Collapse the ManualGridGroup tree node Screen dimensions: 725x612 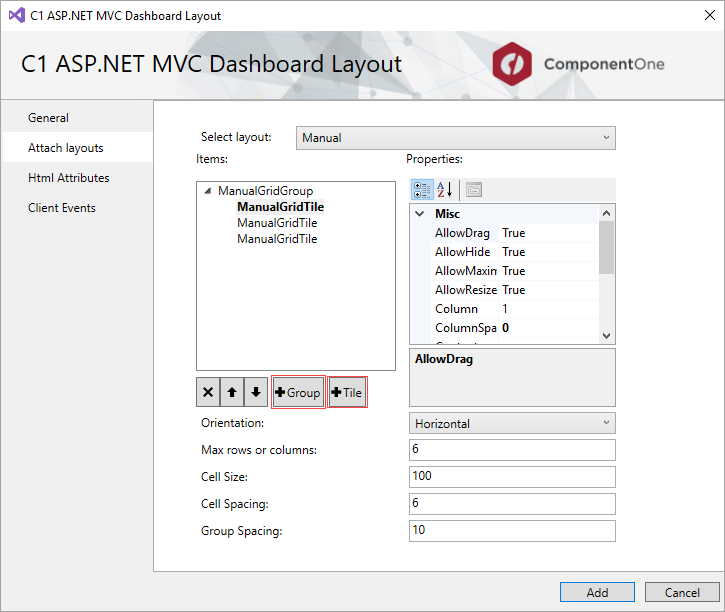tap(208, 190)
